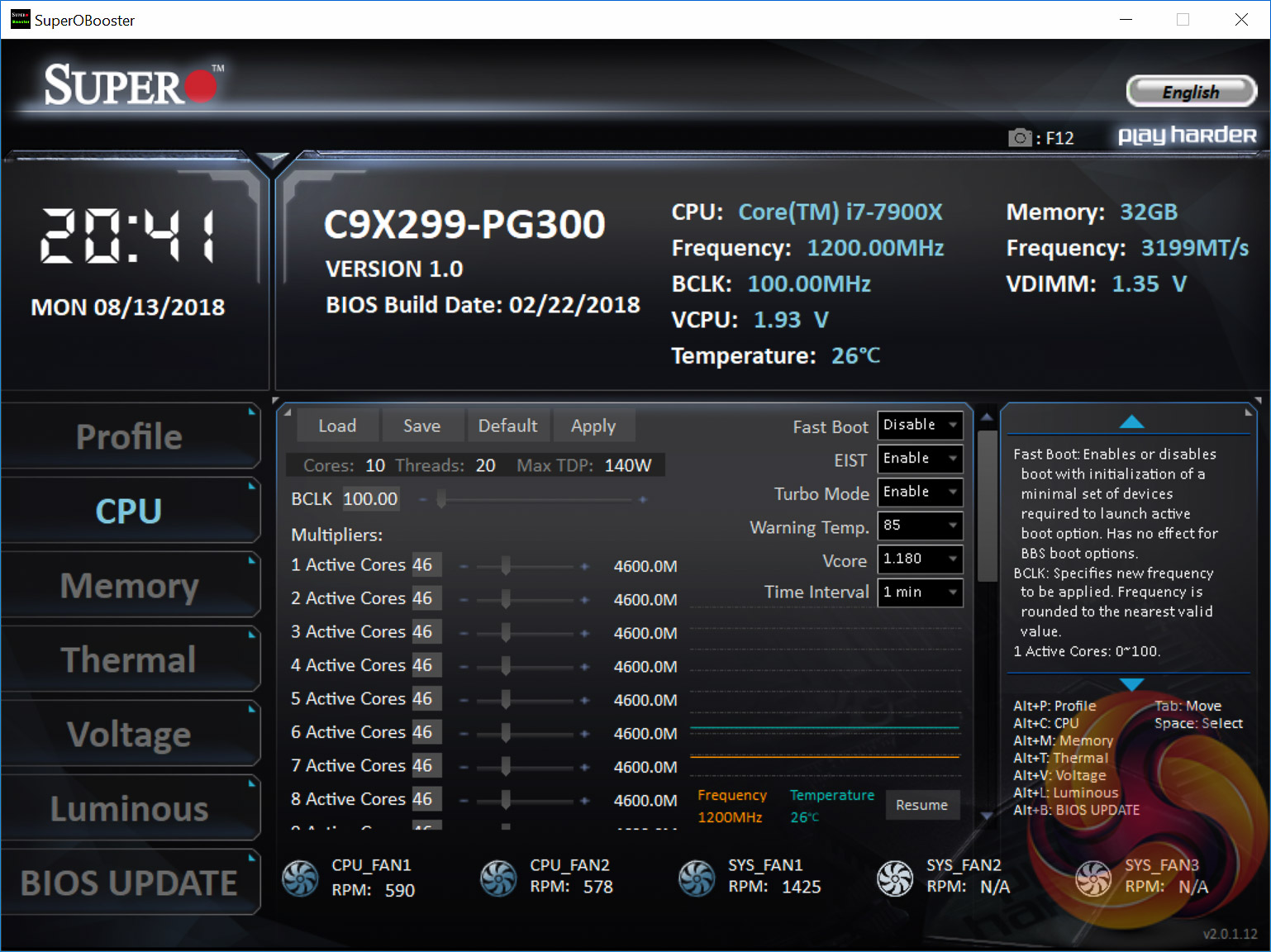Viewport: 1271px width, 952px height.
Task: Increase the 4 Active Cores multiplier with plus
Action: coord(584,667)
